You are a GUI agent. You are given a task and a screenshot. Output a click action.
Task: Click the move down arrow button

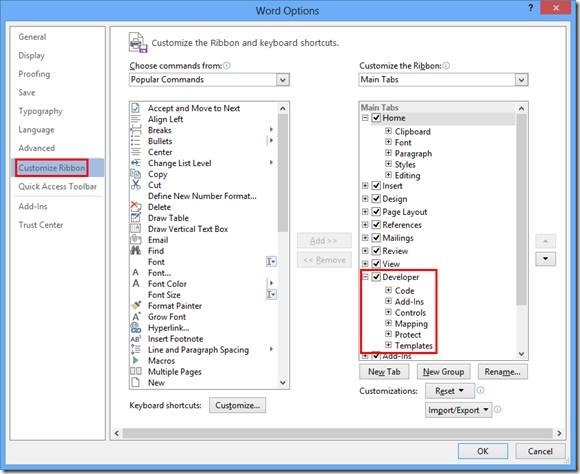click(546, 259)
